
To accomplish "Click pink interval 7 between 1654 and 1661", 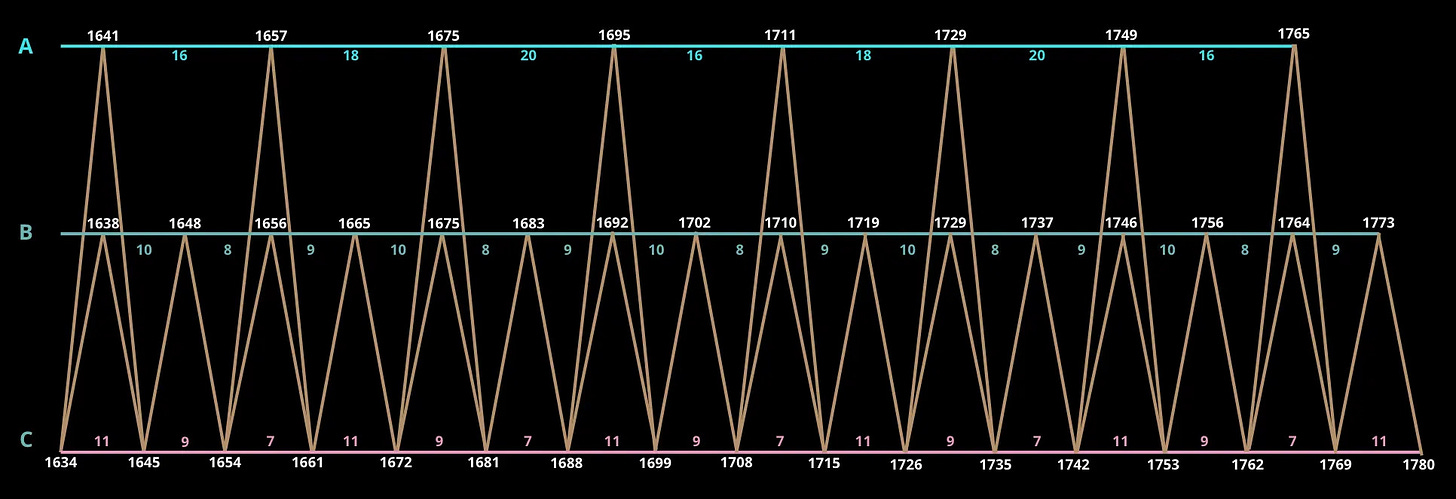I will (270, 441).
